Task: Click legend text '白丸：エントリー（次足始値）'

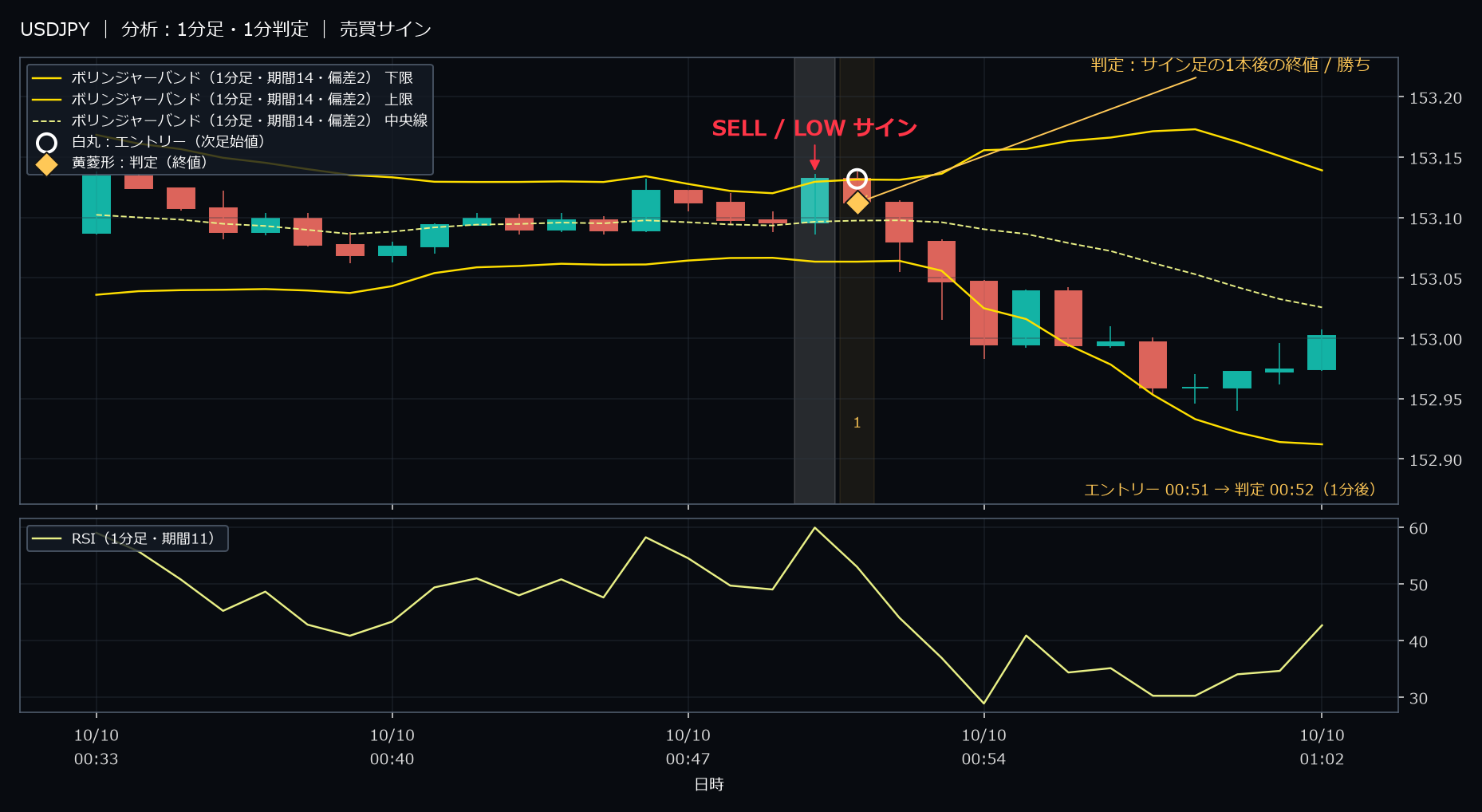Action: (168, 141)
